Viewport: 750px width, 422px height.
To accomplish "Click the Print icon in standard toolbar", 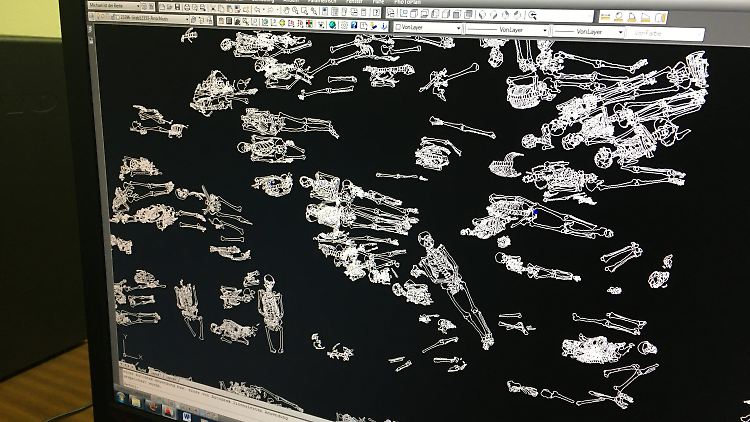I will [x=187, y=8].
